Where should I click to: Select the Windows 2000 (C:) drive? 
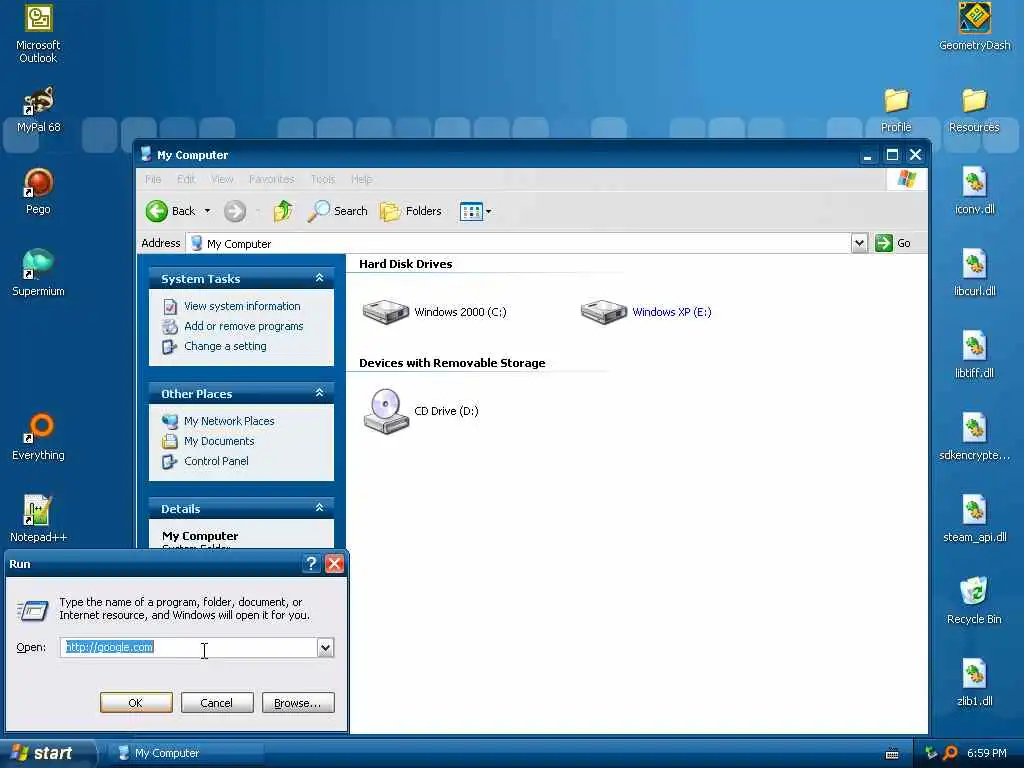tap(434, 312)
